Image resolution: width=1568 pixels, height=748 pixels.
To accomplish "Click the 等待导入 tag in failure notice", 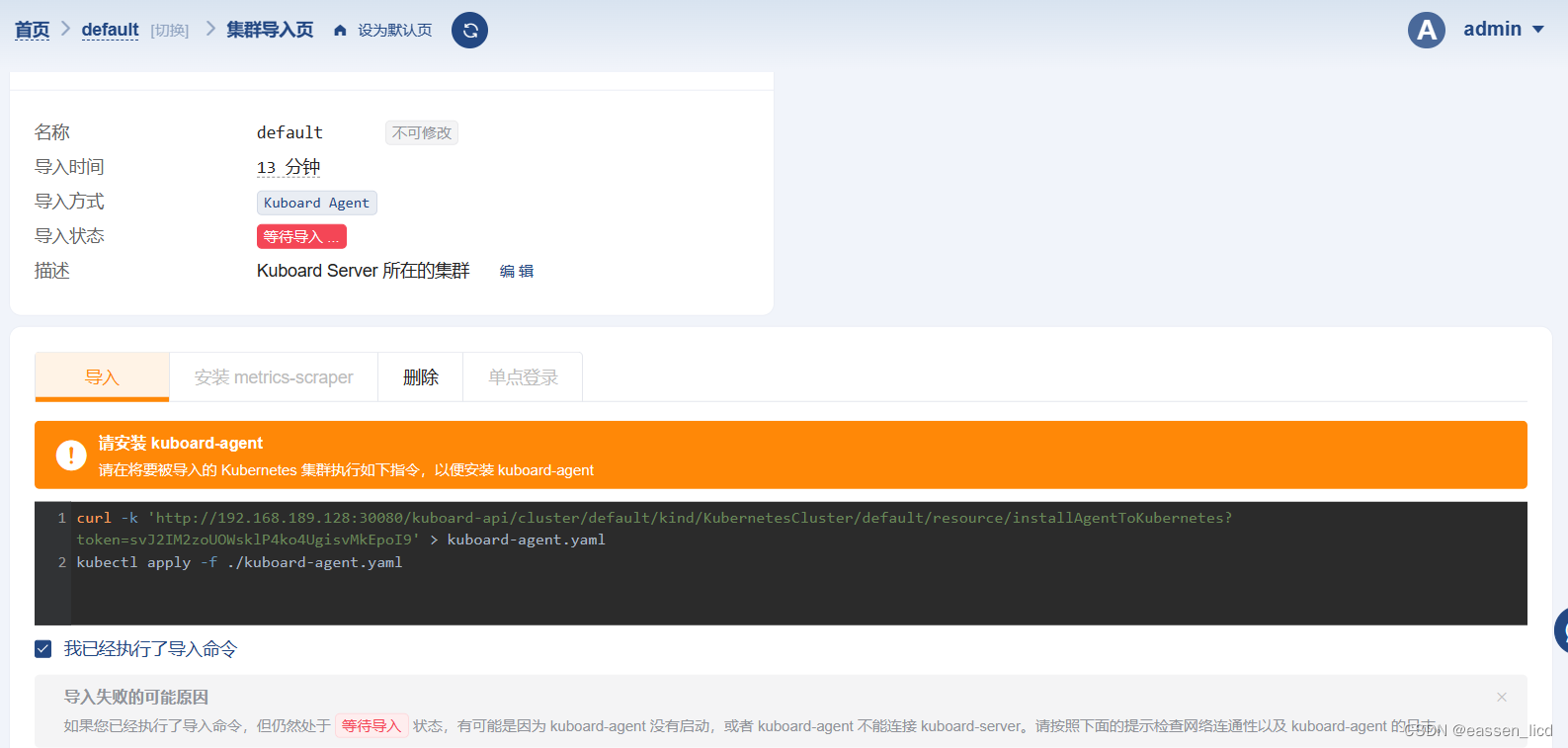I will pos(371,726).
